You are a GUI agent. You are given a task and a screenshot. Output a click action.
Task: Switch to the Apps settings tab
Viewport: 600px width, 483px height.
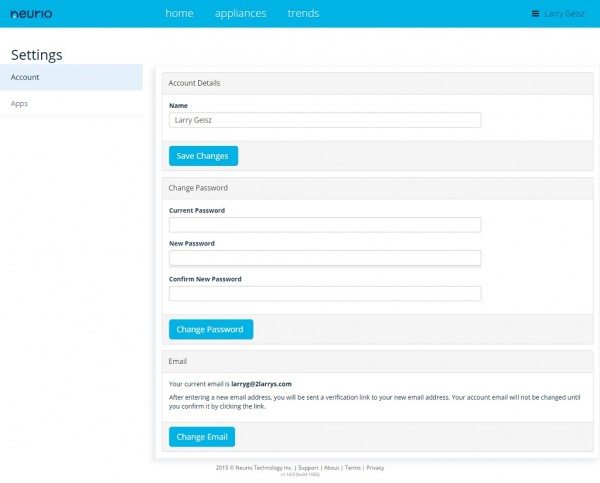72,103
